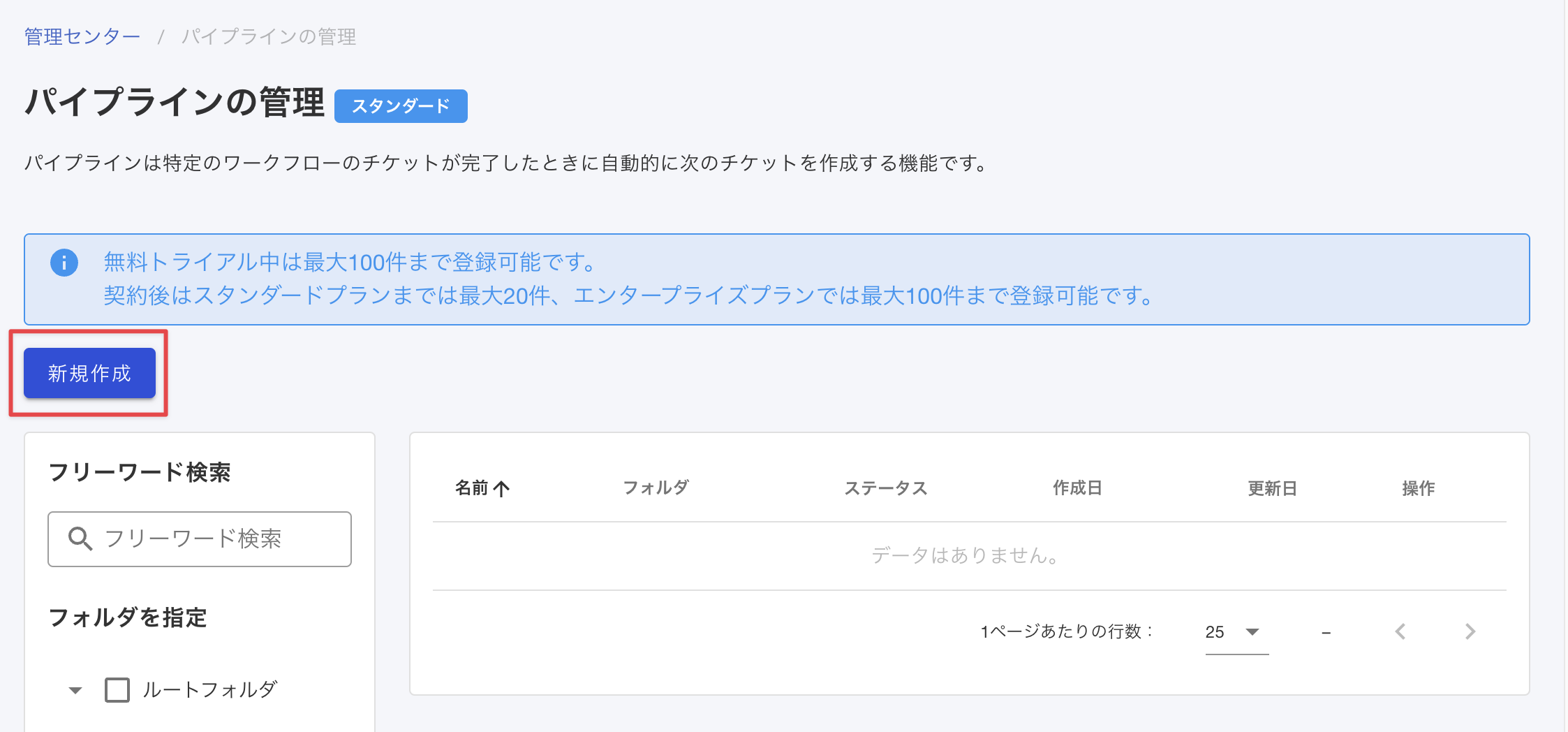Click the 操作 column header
This screenshot has height=732, width=1568.
point(1419,488)
